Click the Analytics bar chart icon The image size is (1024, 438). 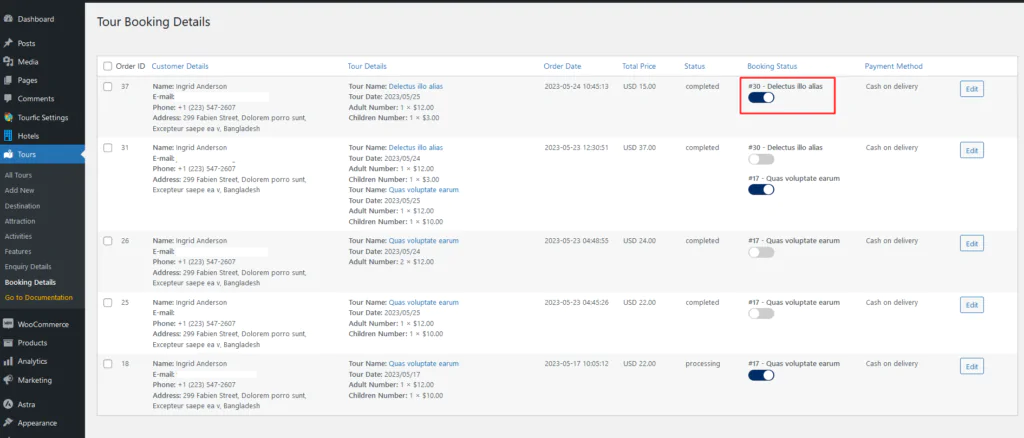[8, 361]
